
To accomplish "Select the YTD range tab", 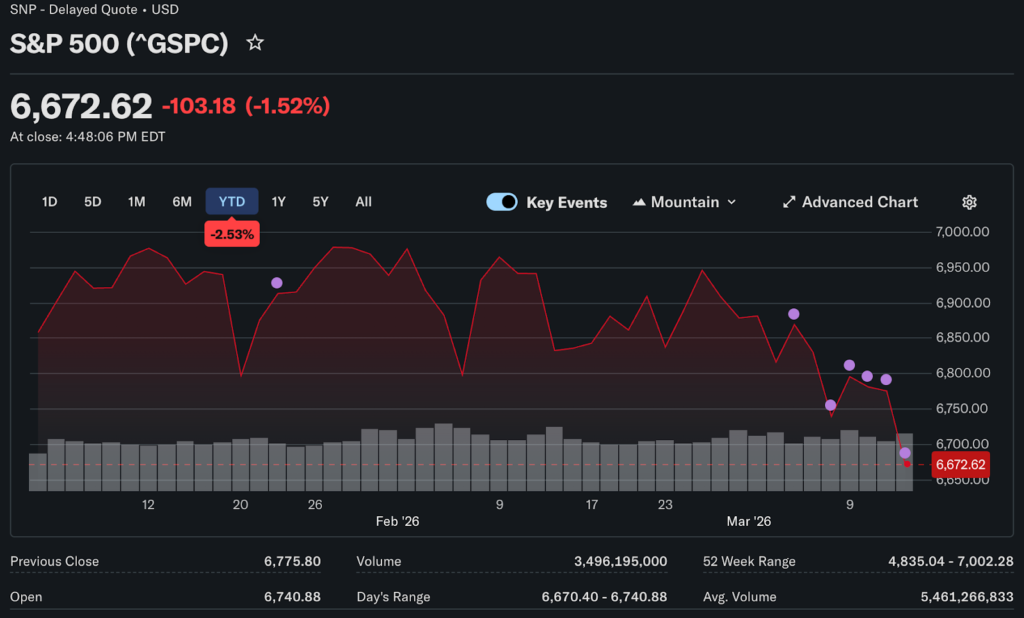I will coord(232,202).
